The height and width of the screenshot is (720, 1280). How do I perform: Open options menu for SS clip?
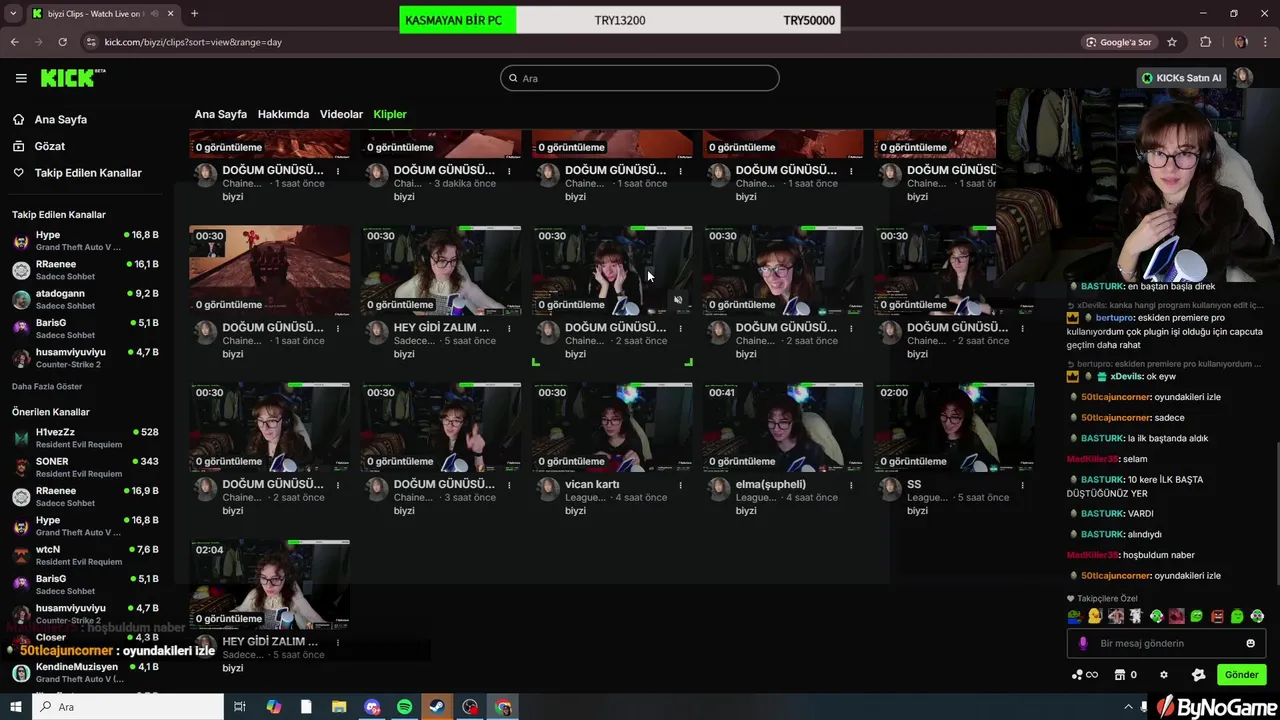pos(1022,485)
